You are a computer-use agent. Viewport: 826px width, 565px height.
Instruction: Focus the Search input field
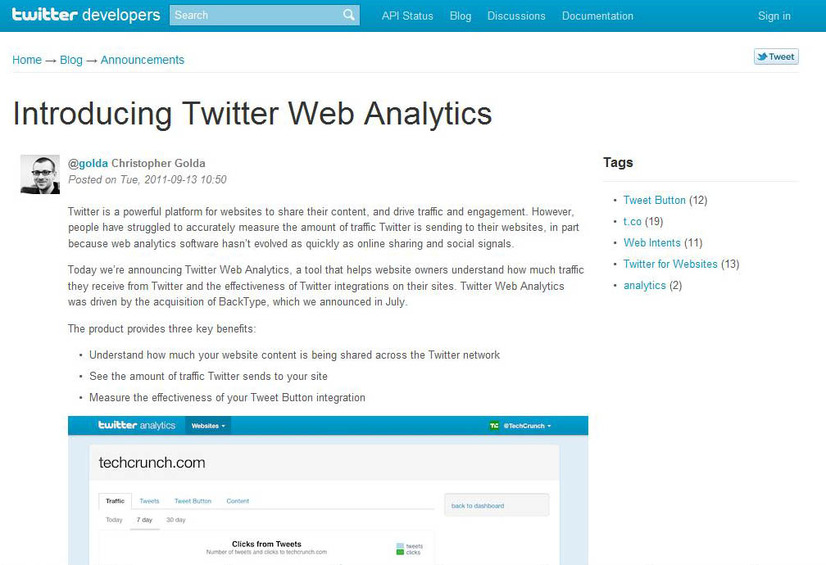257,15
